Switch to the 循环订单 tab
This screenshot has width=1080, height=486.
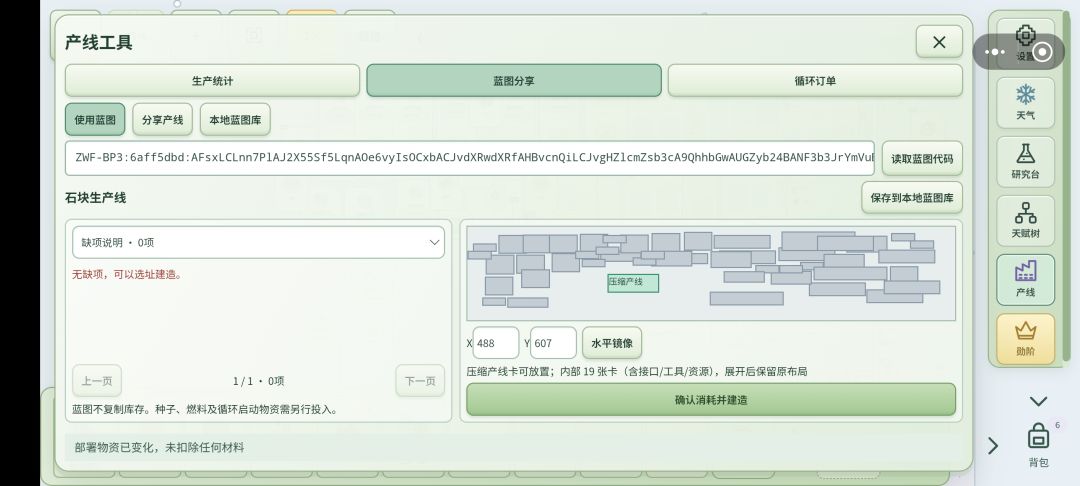(x=815, y=81)
